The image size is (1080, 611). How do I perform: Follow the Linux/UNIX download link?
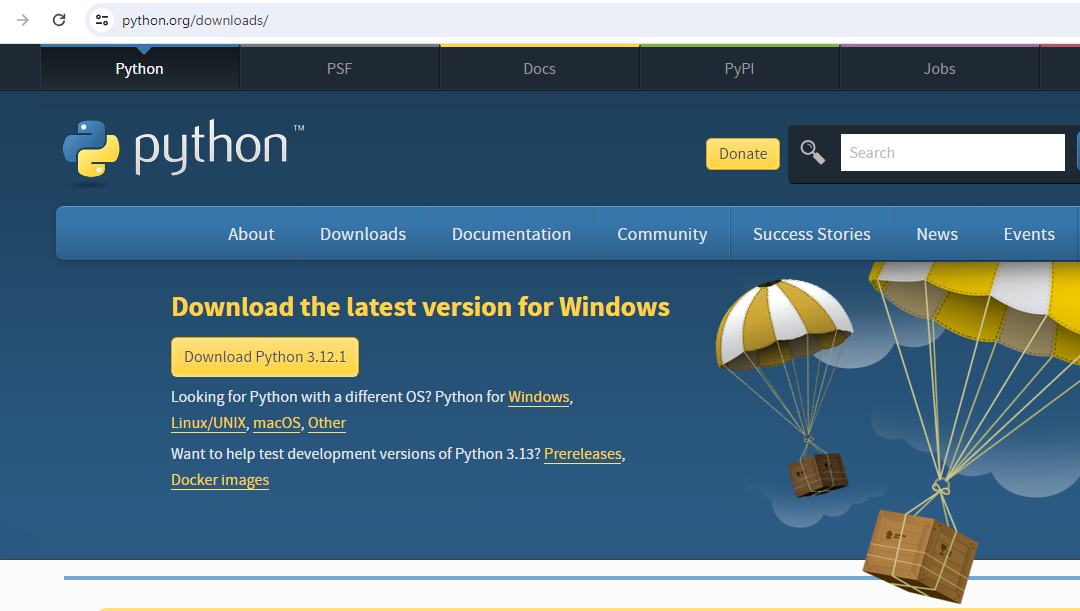[x=208, y=423]
